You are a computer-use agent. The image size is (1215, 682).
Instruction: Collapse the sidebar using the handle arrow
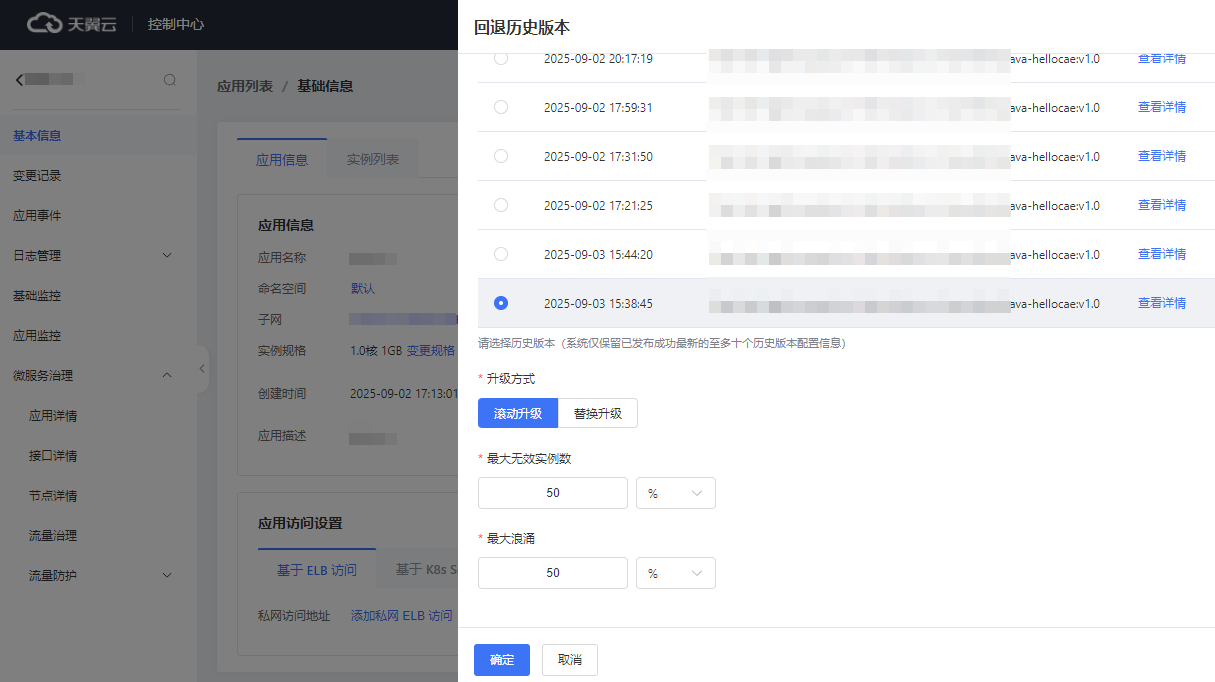click(x=202, y=369)
